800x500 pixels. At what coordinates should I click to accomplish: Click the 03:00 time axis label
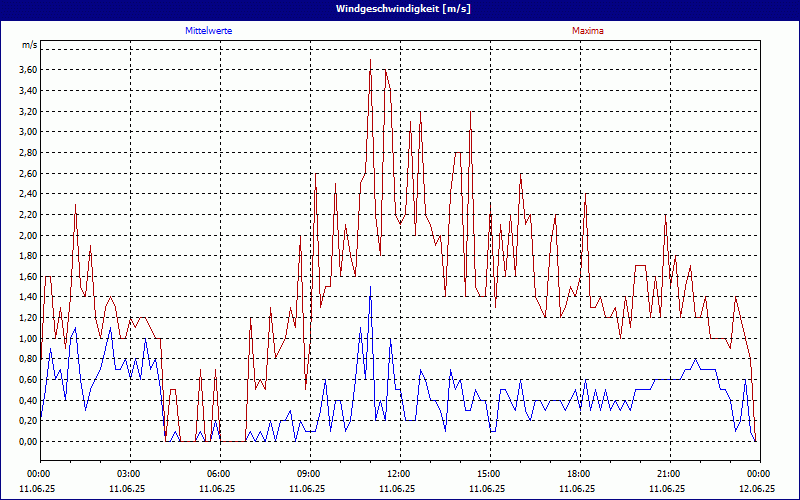point(128,474)
